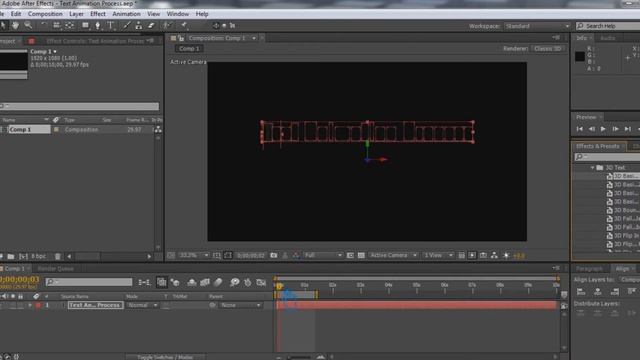This screenshot has height=360, width=640.
Task: Click the timeline zoom slider at bottom
Action: click(300, 357)
